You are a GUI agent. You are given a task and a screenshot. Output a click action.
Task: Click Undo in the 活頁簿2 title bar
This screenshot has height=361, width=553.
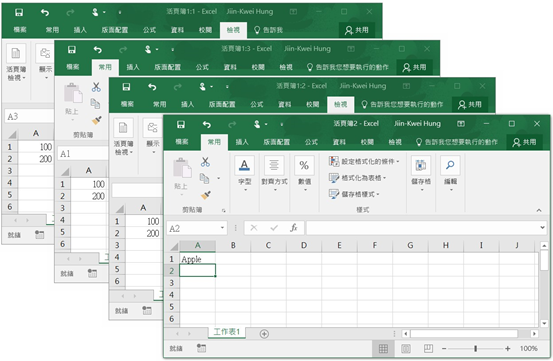207,124
